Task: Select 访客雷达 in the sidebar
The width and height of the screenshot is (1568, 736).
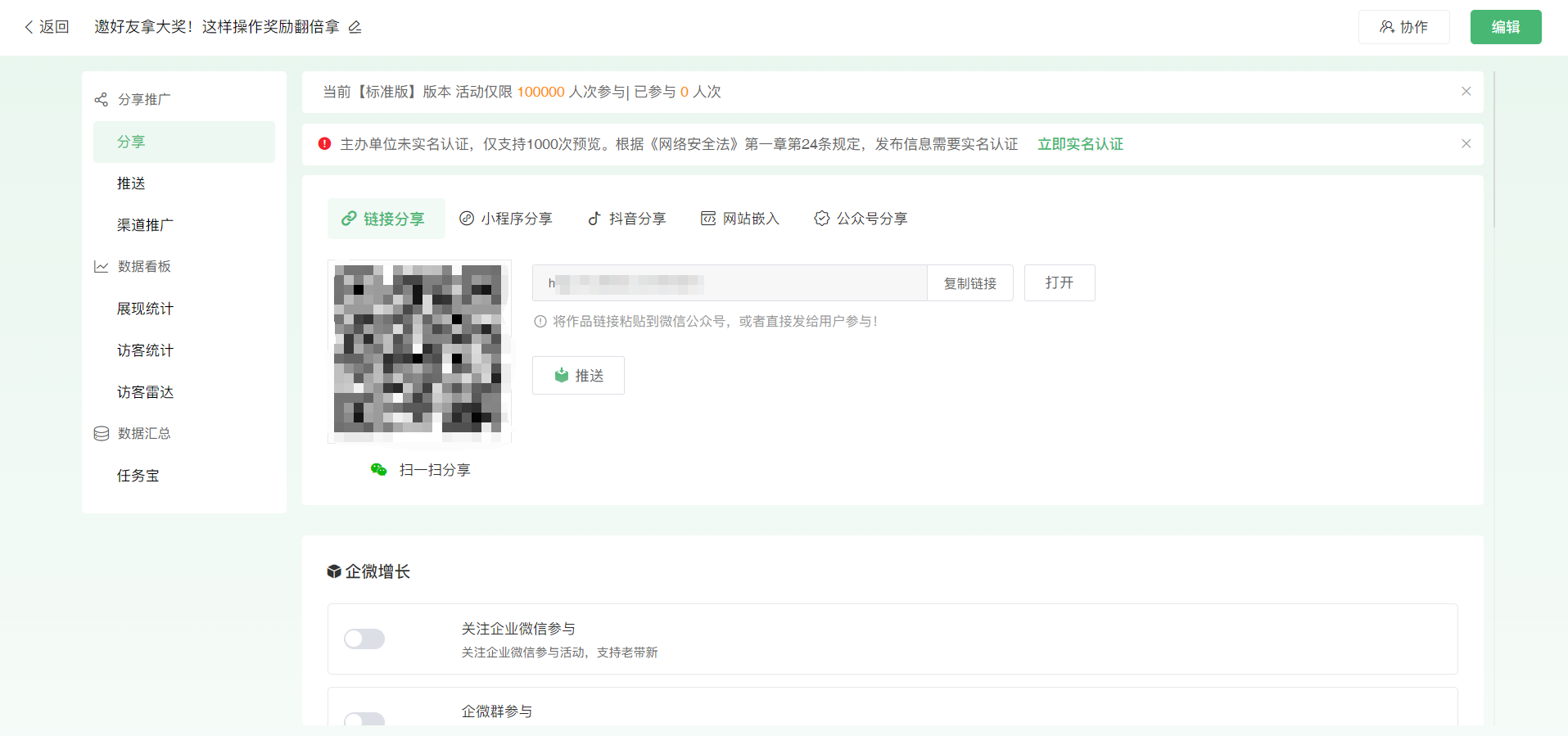Action: click(145, 392)
